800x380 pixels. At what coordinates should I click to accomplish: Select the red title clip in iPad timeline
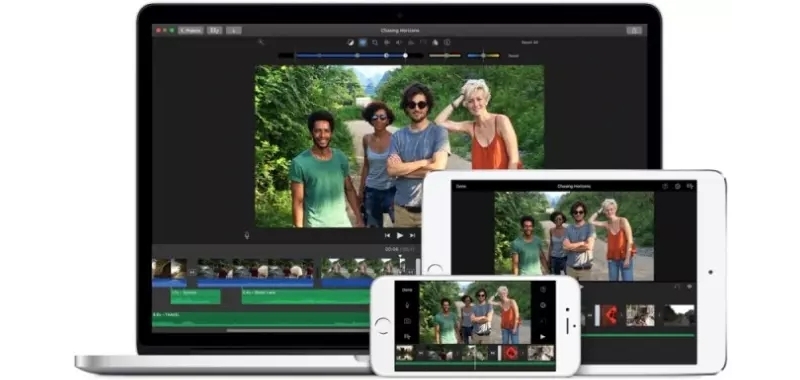point(609,315)
